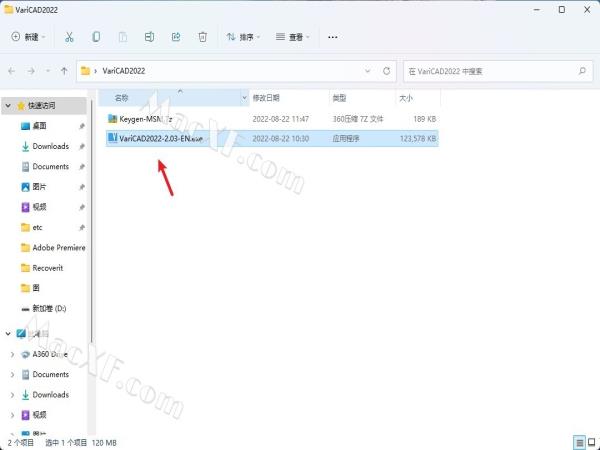Click the Share icon in toolbar

(x=176, y=37)
